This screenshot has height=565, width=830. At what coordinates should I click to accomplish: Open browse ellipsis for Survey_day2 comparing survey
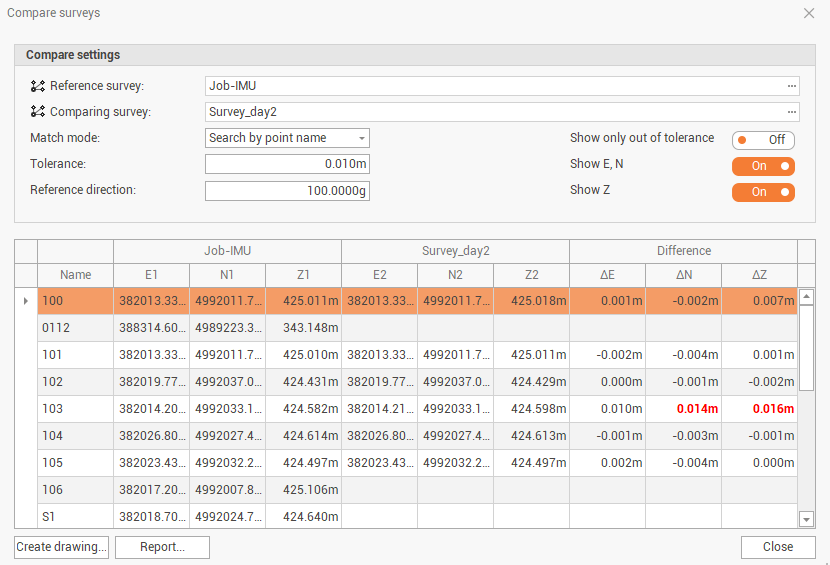coord(791,112)
